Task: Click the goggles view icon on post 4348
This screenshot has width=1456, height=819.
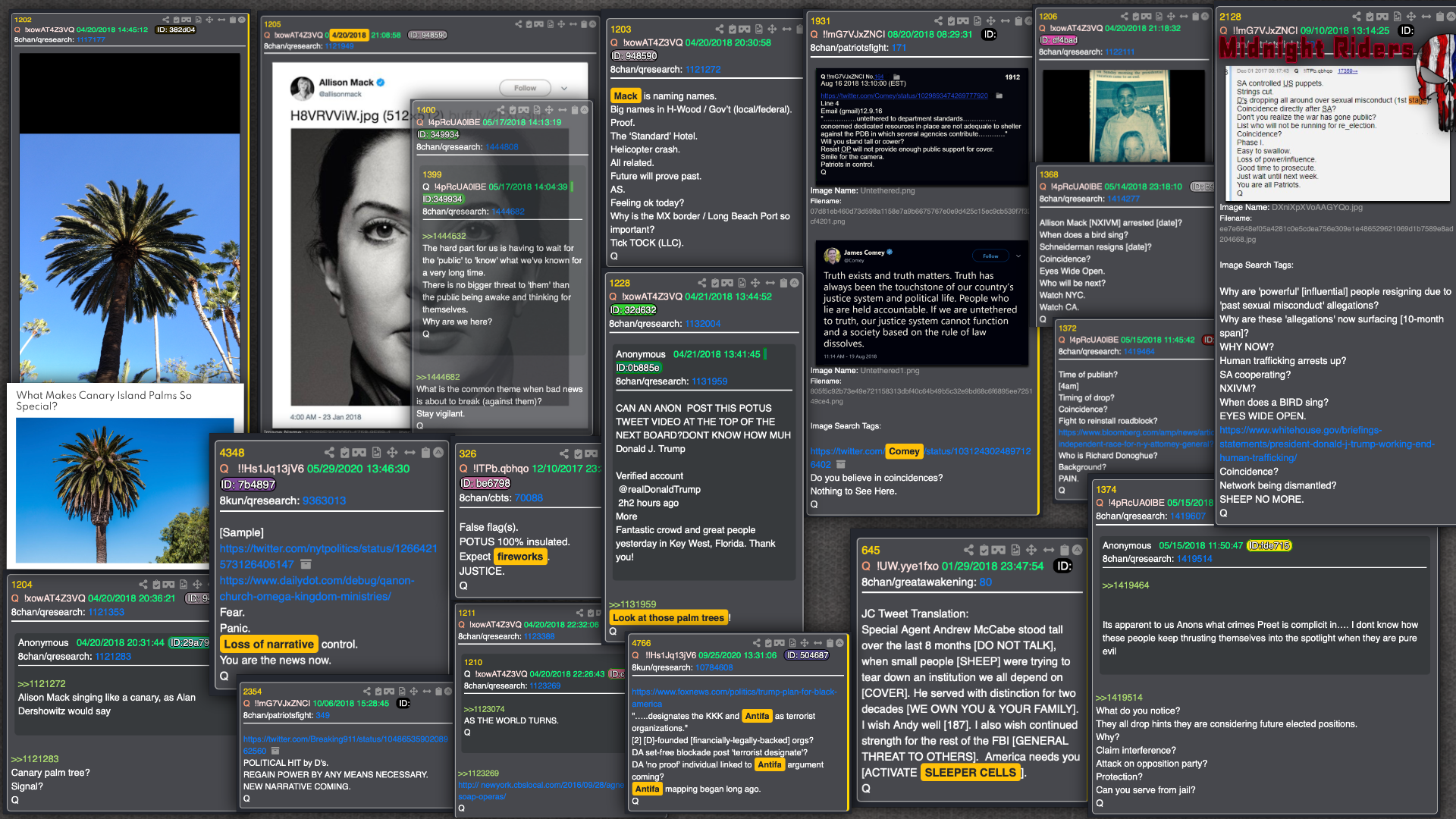Action: 359,453
